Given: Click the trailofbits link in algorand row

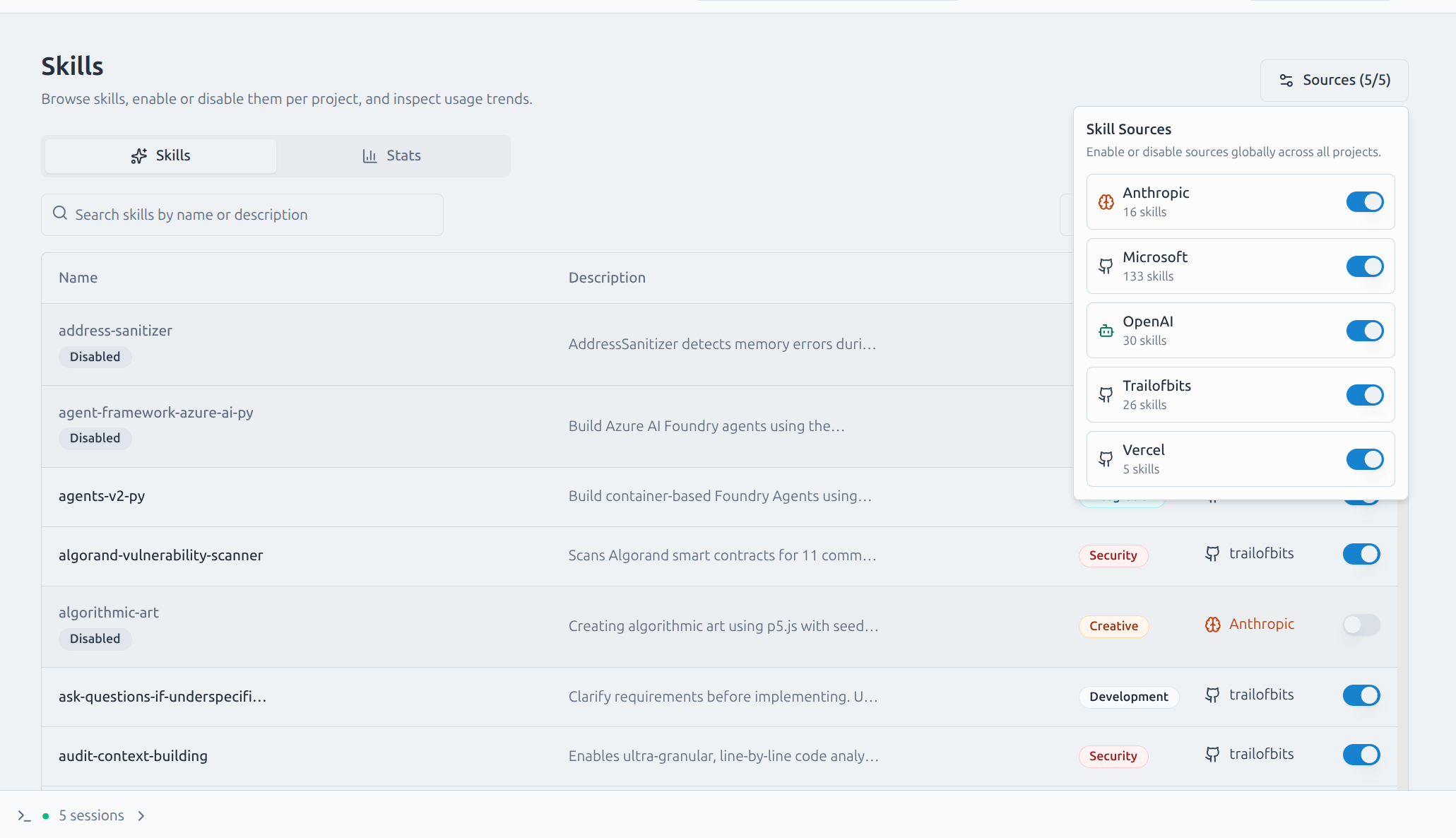Looking at the screenshot, I should pos(1261,553).
